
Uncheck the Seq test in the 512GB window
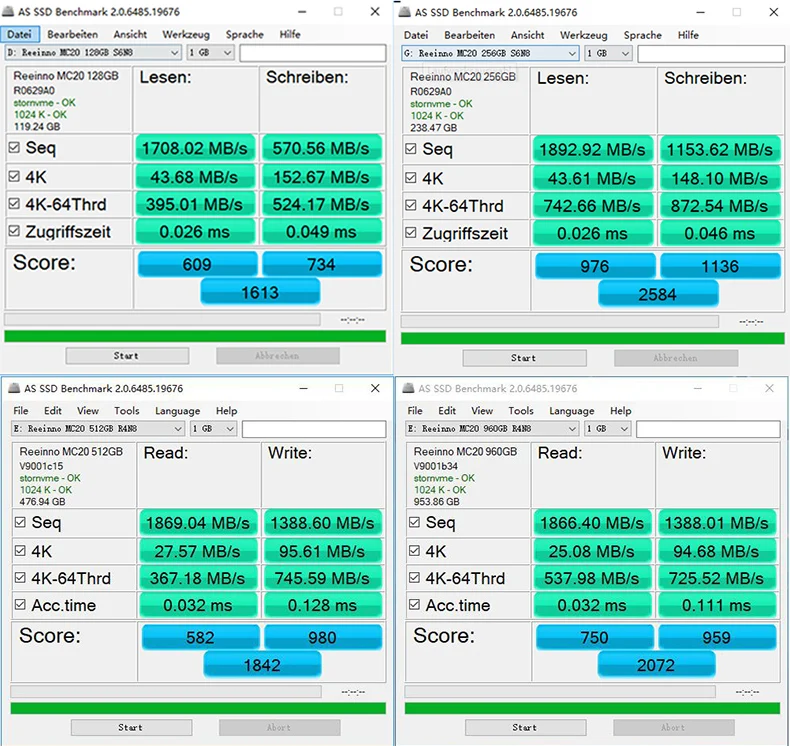[x=20, y=522]
